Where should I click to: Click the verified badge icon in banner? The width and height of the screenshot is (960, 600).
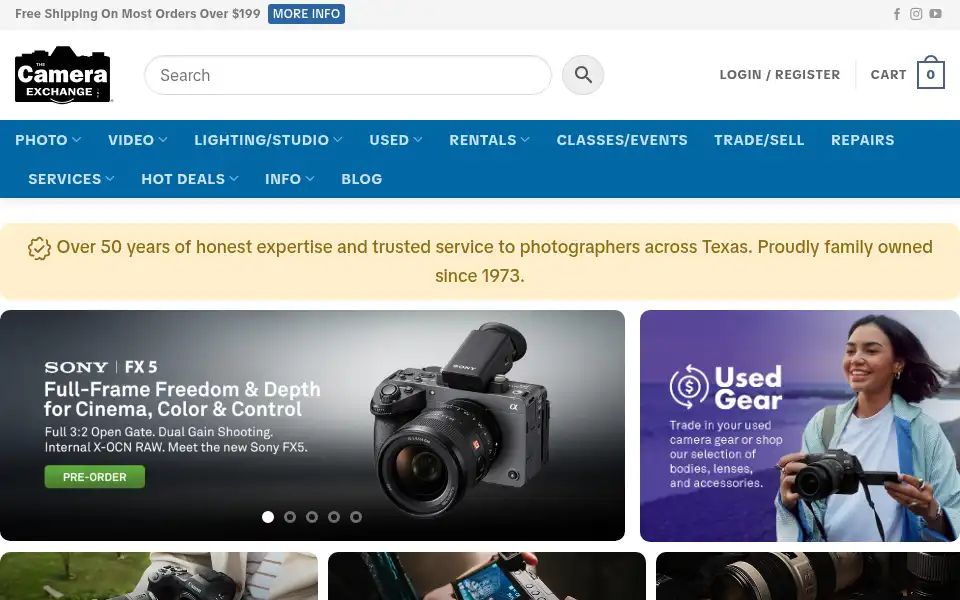[39, 249]
